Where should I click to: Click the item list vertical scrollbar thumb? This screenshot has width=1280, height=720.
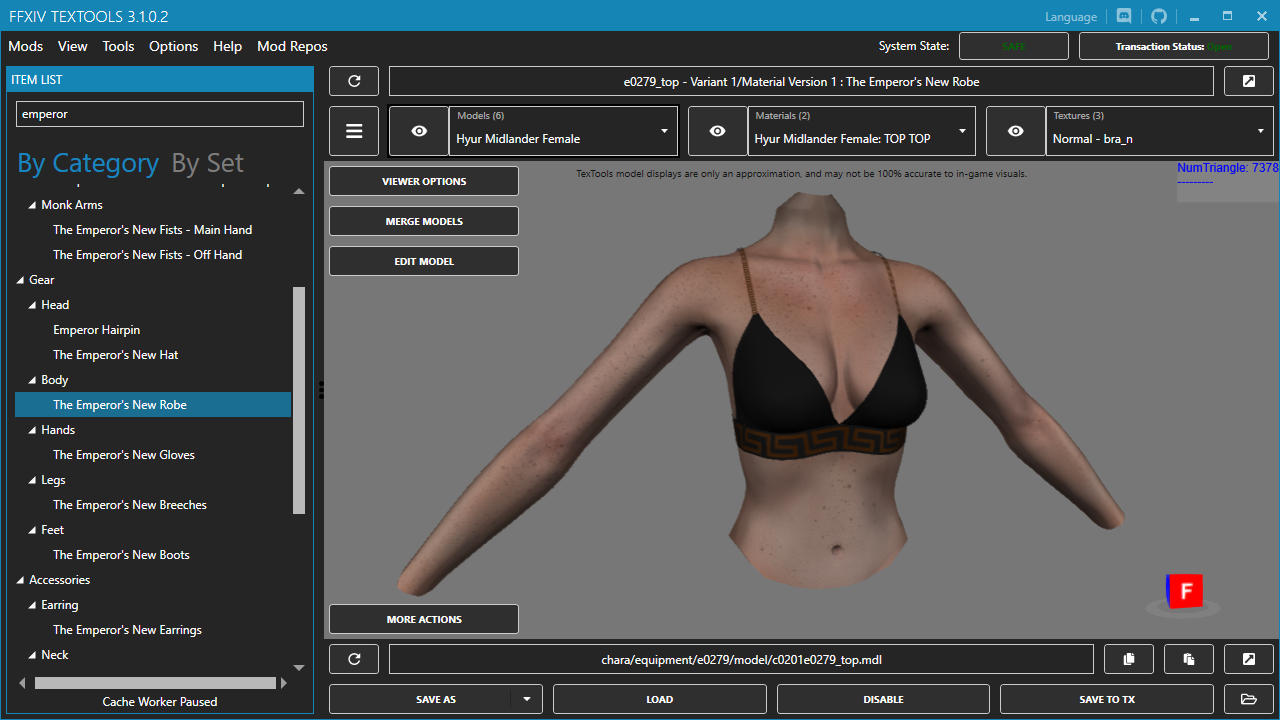coord(299,400)
